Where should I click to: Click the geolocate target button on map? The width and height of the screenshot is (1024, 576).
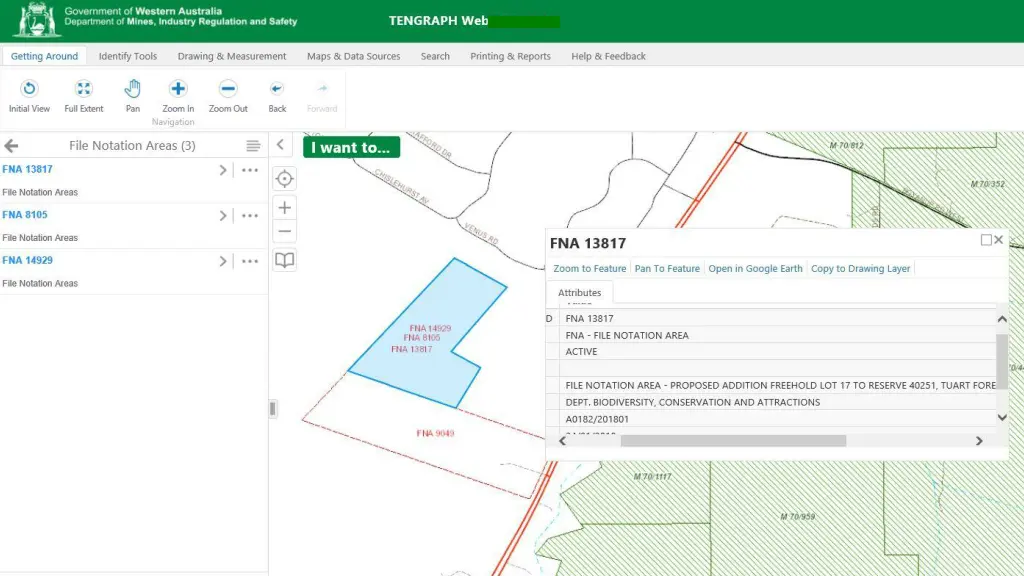click(284, 178)
